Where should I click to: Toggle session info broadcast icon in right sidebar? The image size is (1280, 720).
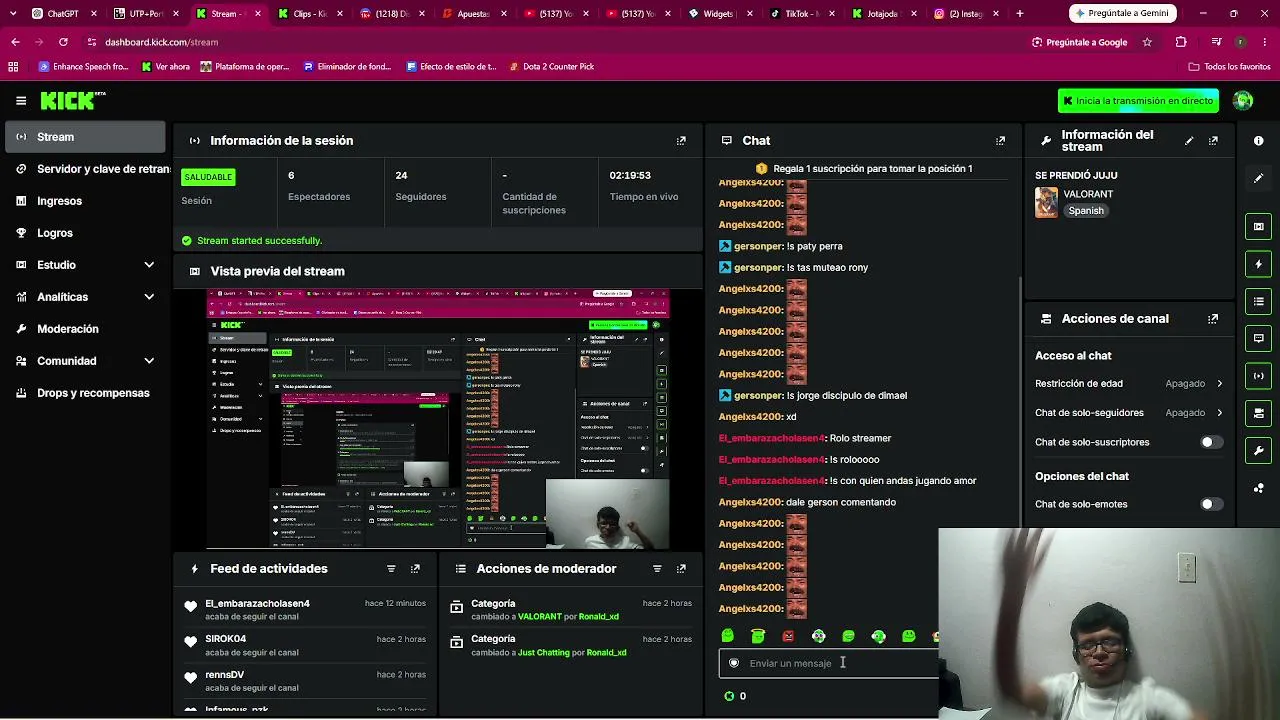tap(1258, 376)
